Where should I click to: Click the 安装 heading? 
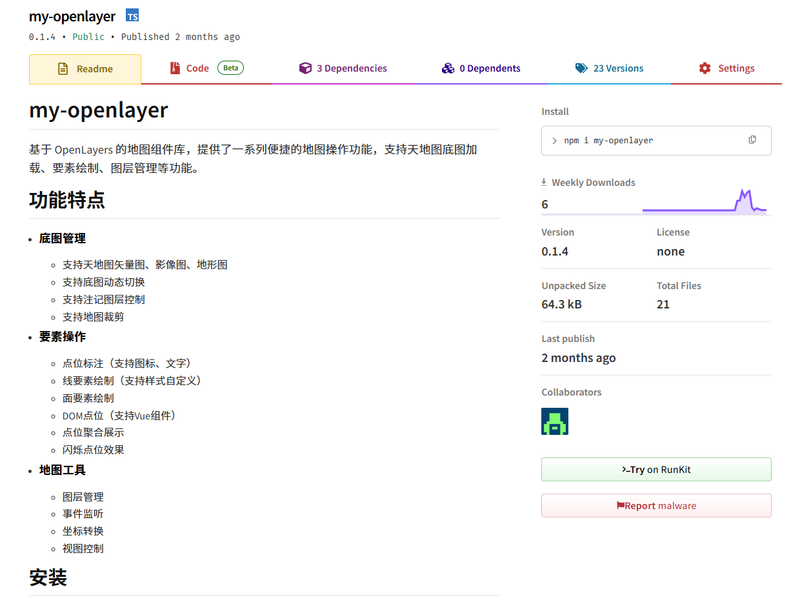(48, 578)
